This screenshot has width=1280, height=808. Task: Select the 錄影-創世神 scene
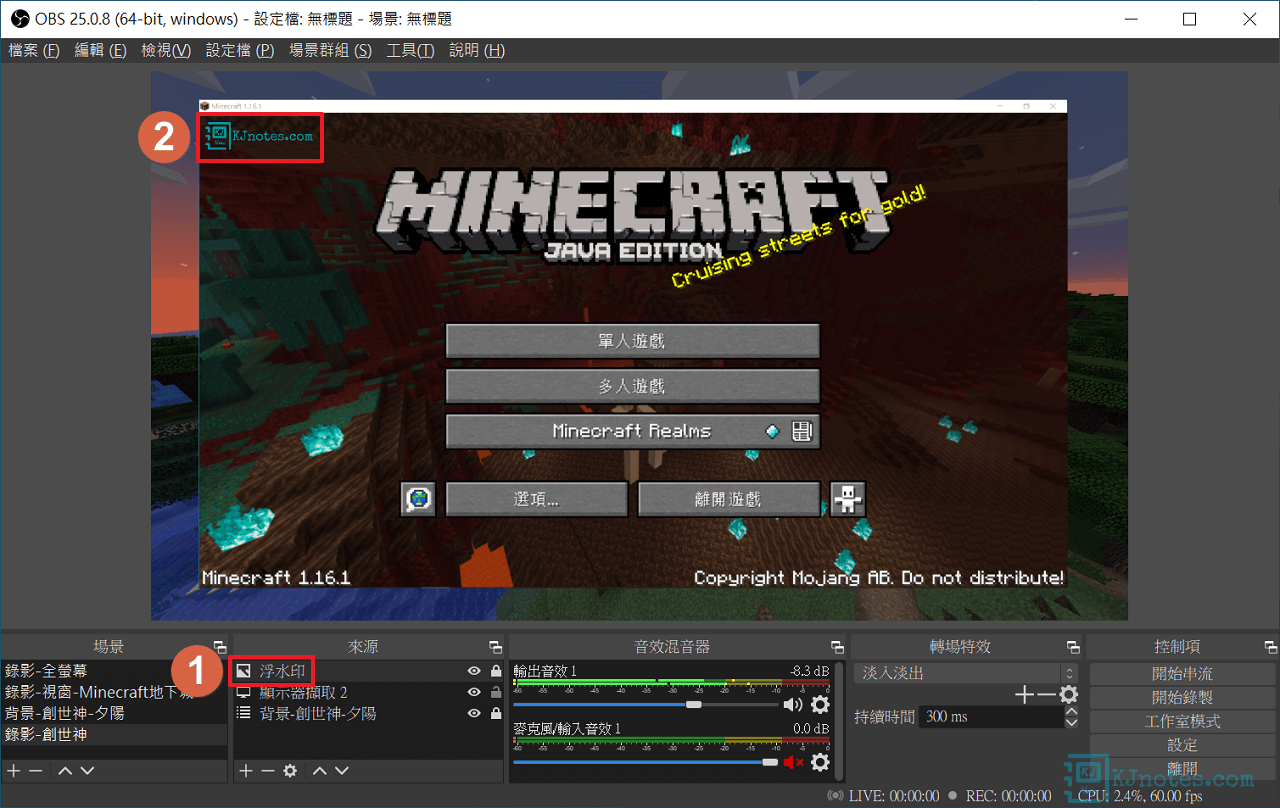coord(114,734)
